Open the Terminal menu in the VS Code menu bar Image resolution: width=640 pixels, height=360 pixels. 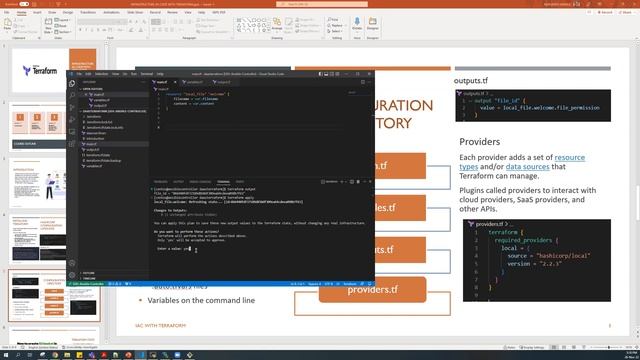point(147,74)
